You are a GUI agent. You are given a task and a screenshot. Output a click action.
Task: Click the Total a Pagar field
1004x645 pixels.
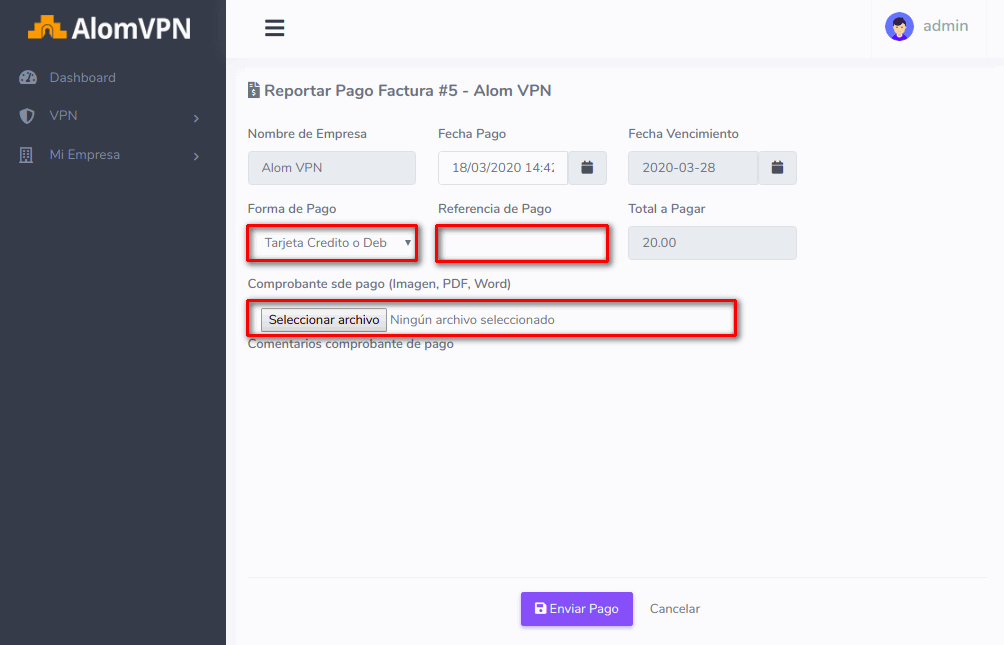coord(712,243)
